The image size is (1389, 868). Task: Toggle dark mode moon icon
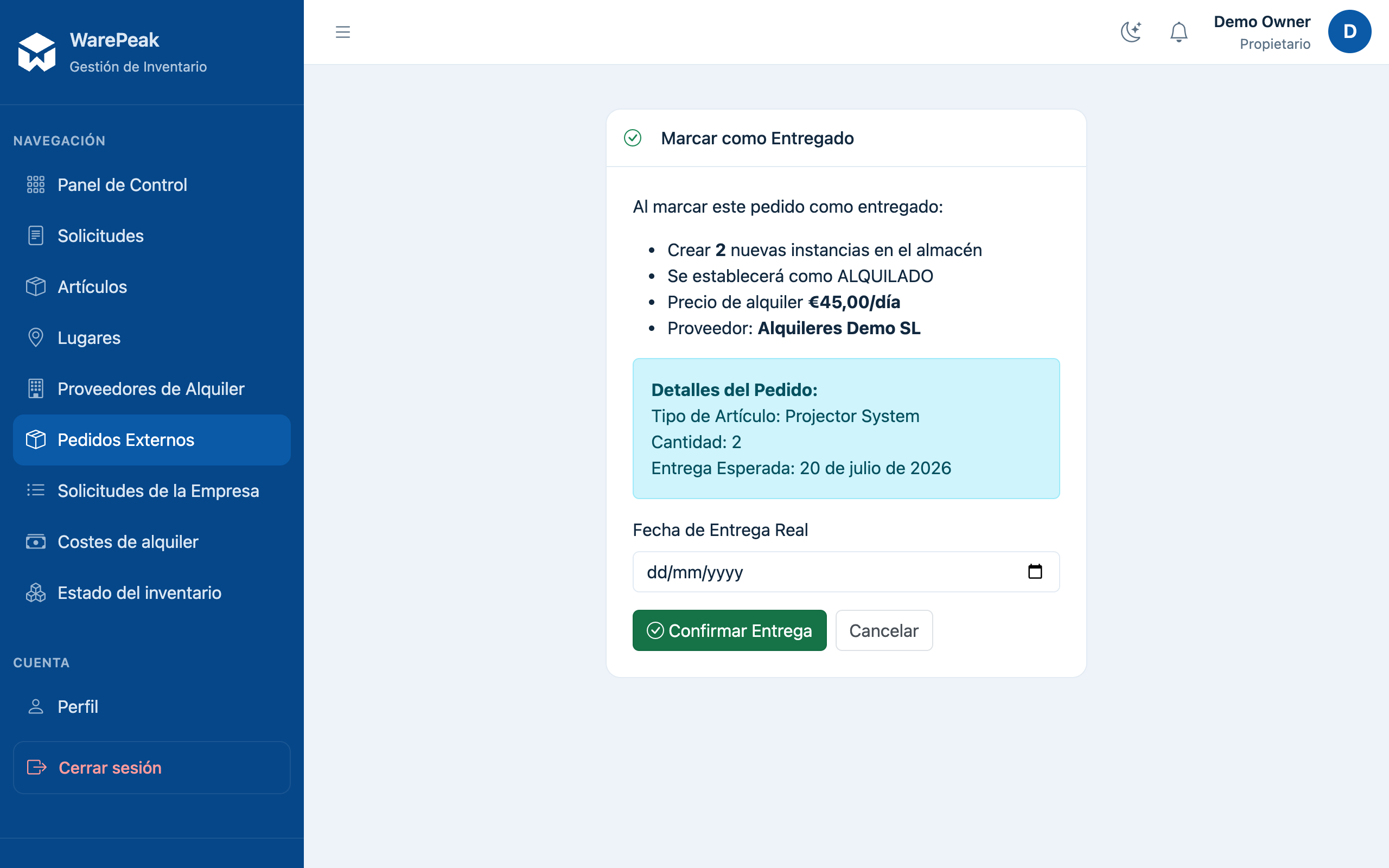(1131, 31)
